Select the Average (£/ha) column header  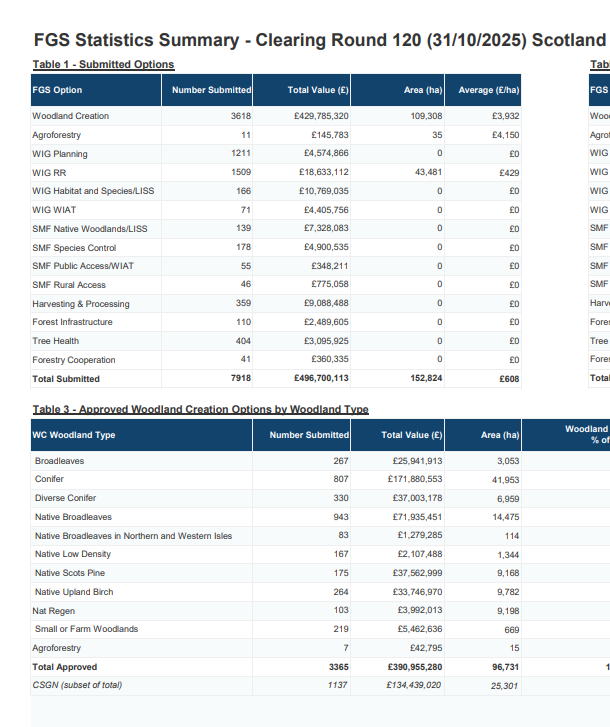pos(489,90)
